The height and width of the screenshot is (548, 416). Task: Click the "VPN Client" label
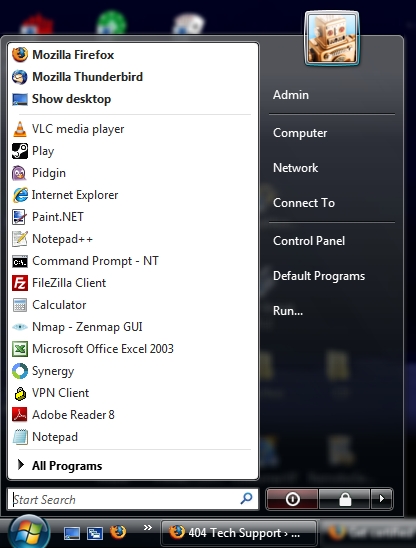point(60,393)
